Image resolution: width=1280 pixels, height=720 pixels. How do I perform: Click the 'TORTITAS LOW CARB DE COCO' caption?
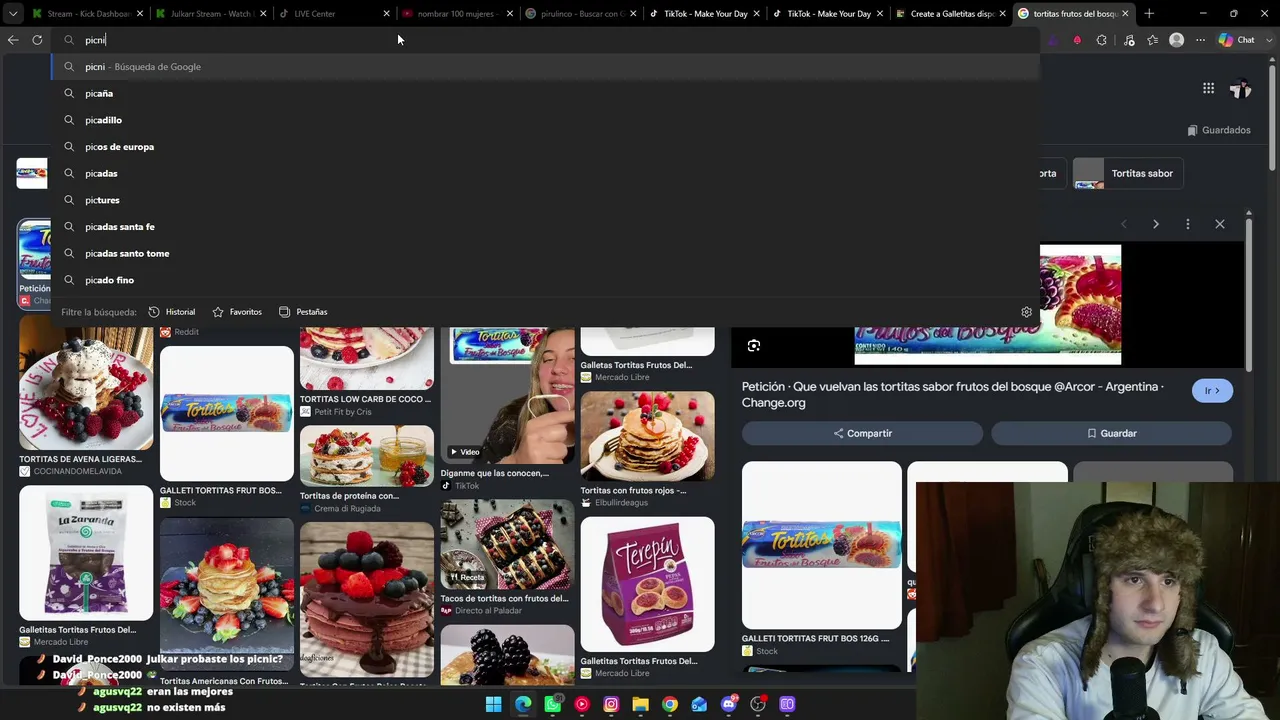[366, 399]
